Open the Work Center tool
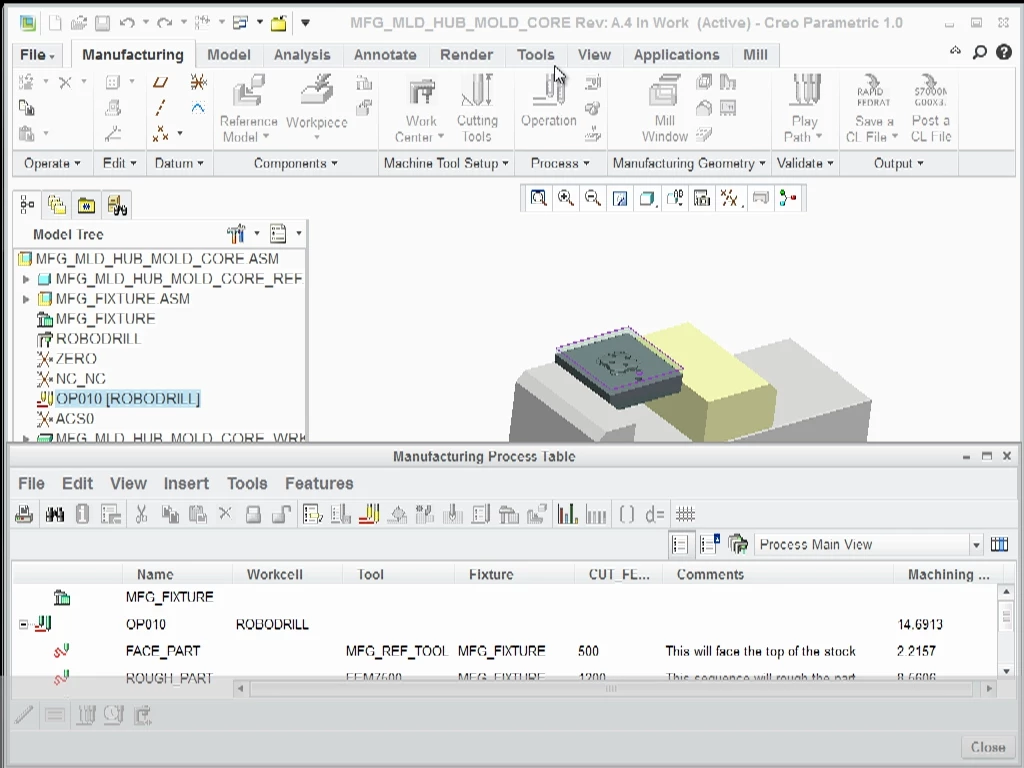This screenshot has width=1024, height=768. (421, 108)
